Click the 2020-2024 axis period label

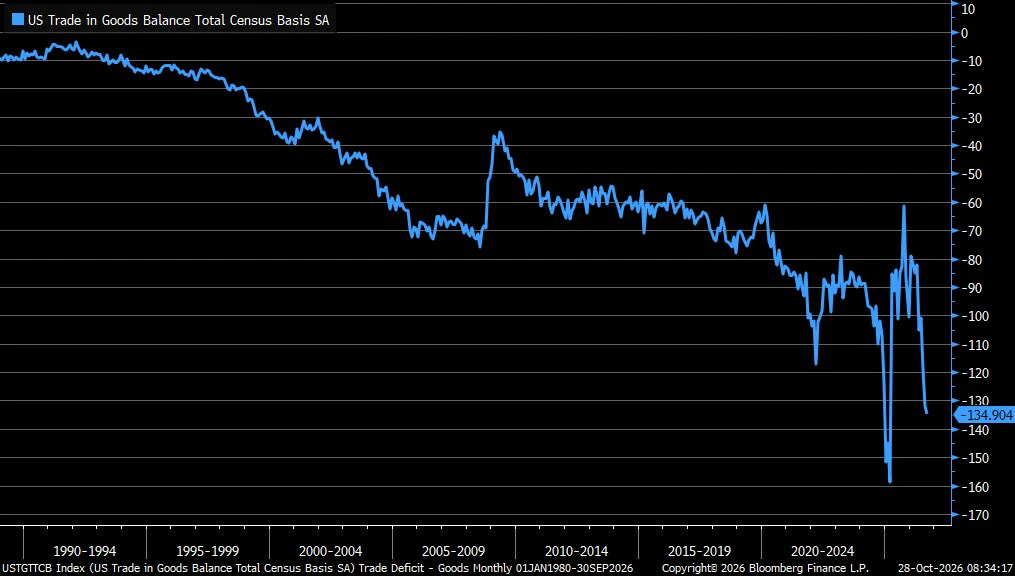823,551
